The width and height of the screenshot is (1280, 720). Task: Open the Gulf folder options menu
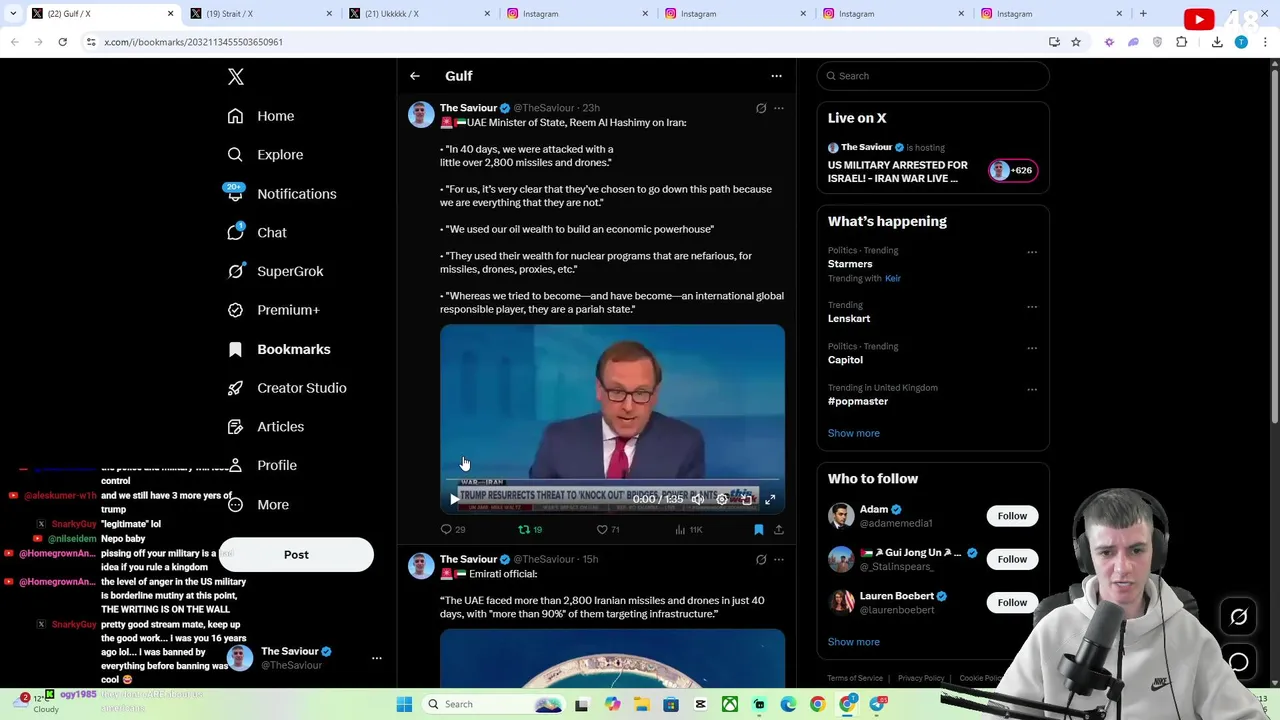pos(776,76)
